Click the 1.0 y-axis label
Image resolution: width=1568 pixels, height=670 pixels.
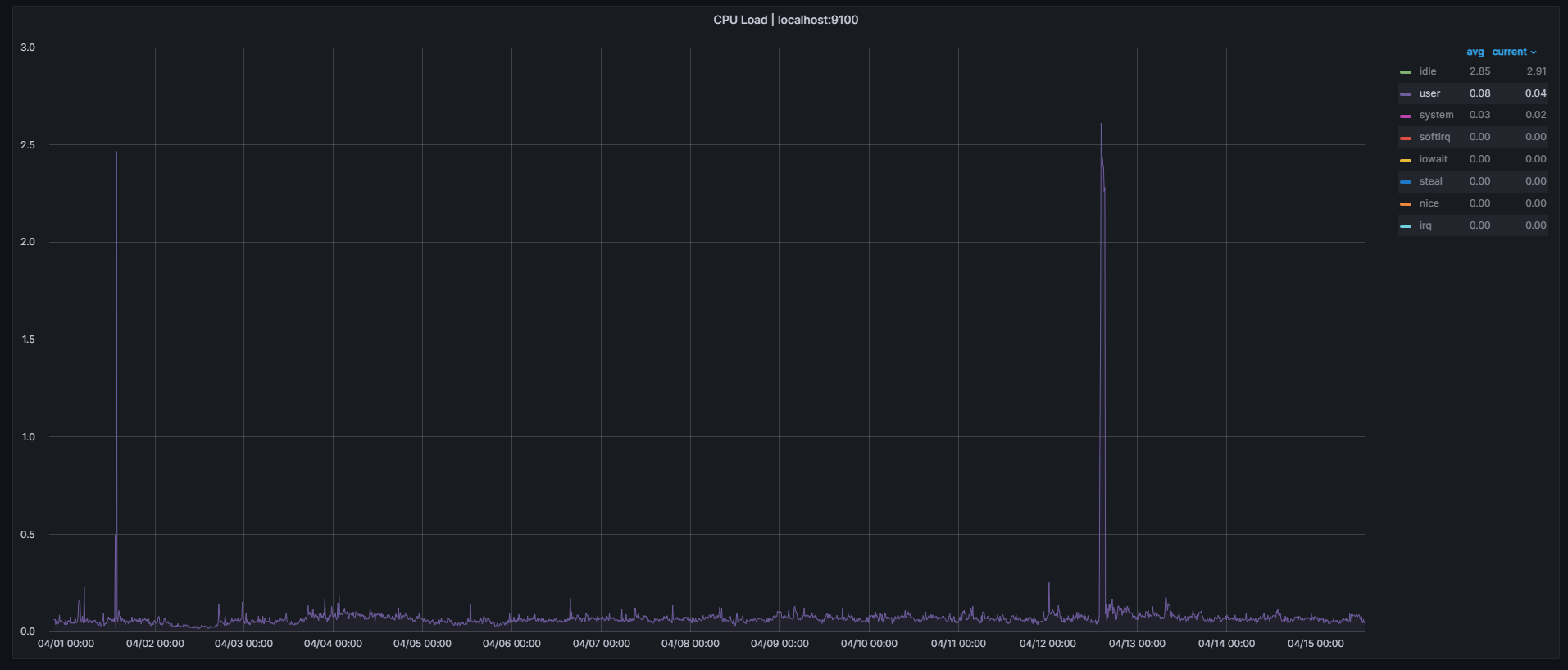pyautogui.click(x=28, y=437)
